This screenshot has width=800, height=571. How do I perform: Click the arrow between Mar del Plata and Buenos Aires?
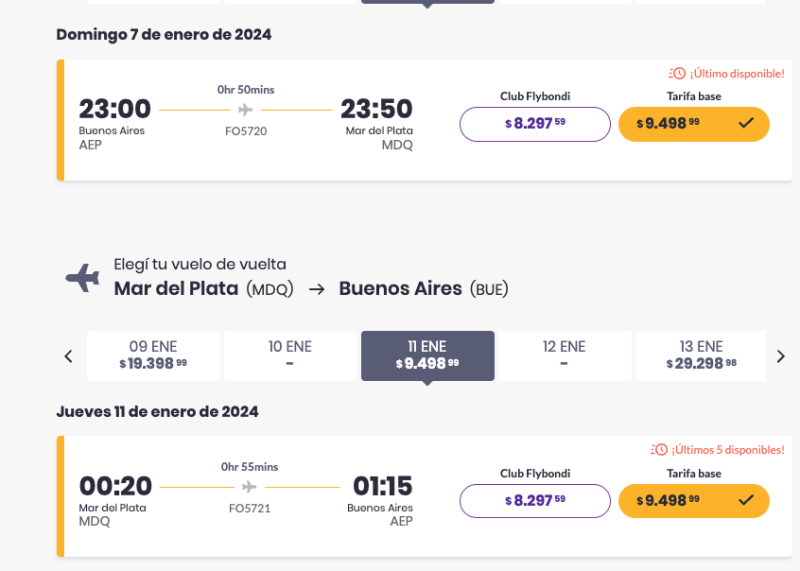click(x=317, y=289)
